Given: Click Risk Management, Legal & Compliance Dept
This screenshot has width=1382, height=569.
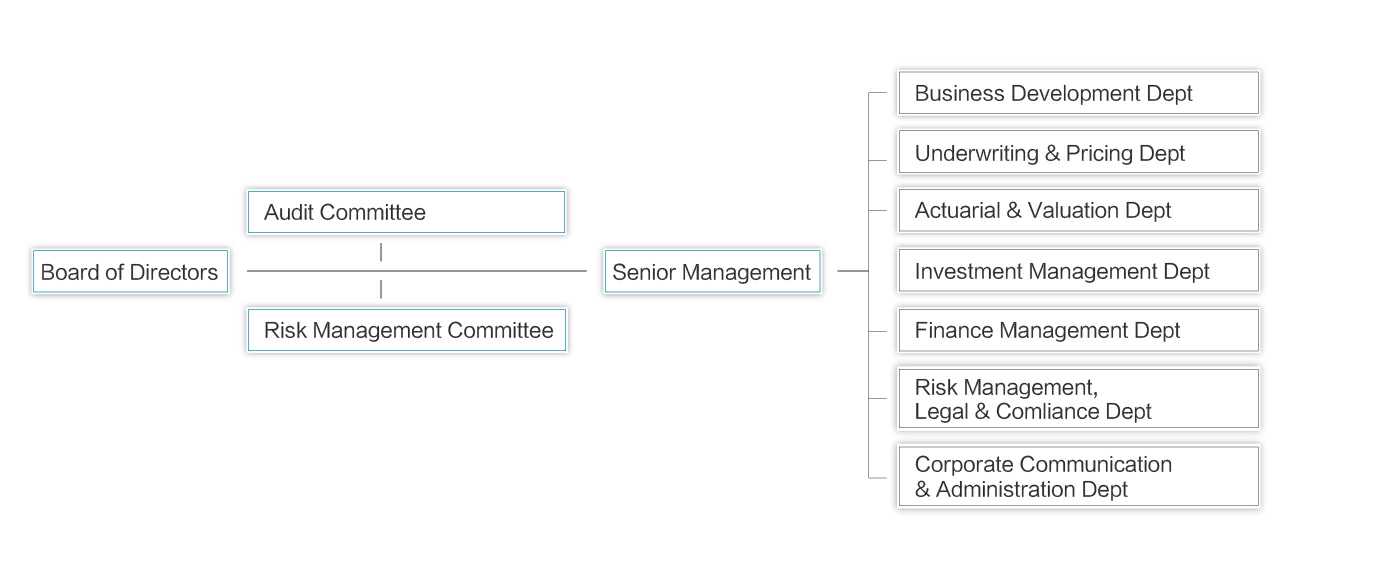Looking at the screenshot, I should click(x=1078, y=399).
